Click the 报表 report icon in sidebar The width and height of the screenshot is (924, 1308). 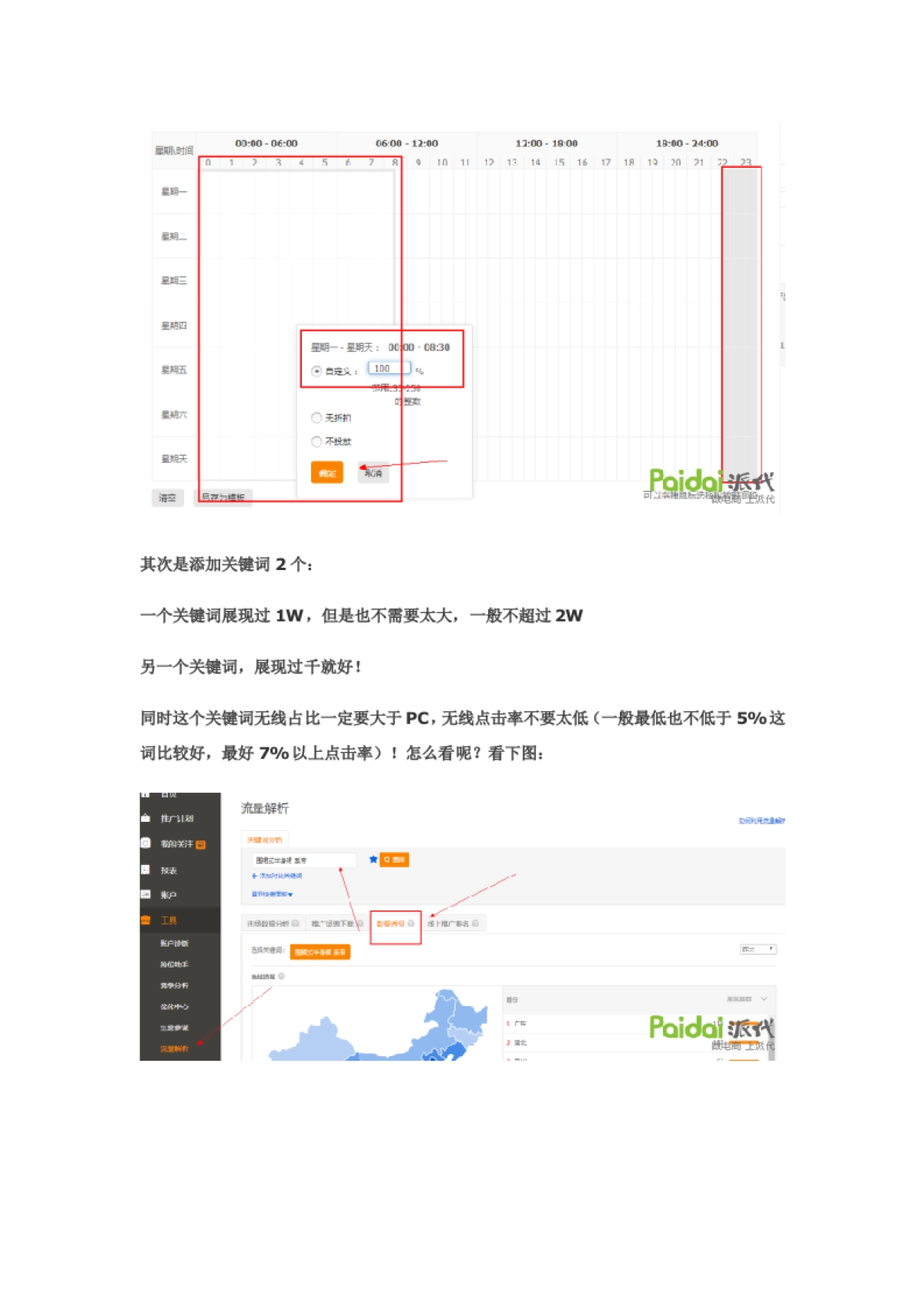(x=146, y=870)
